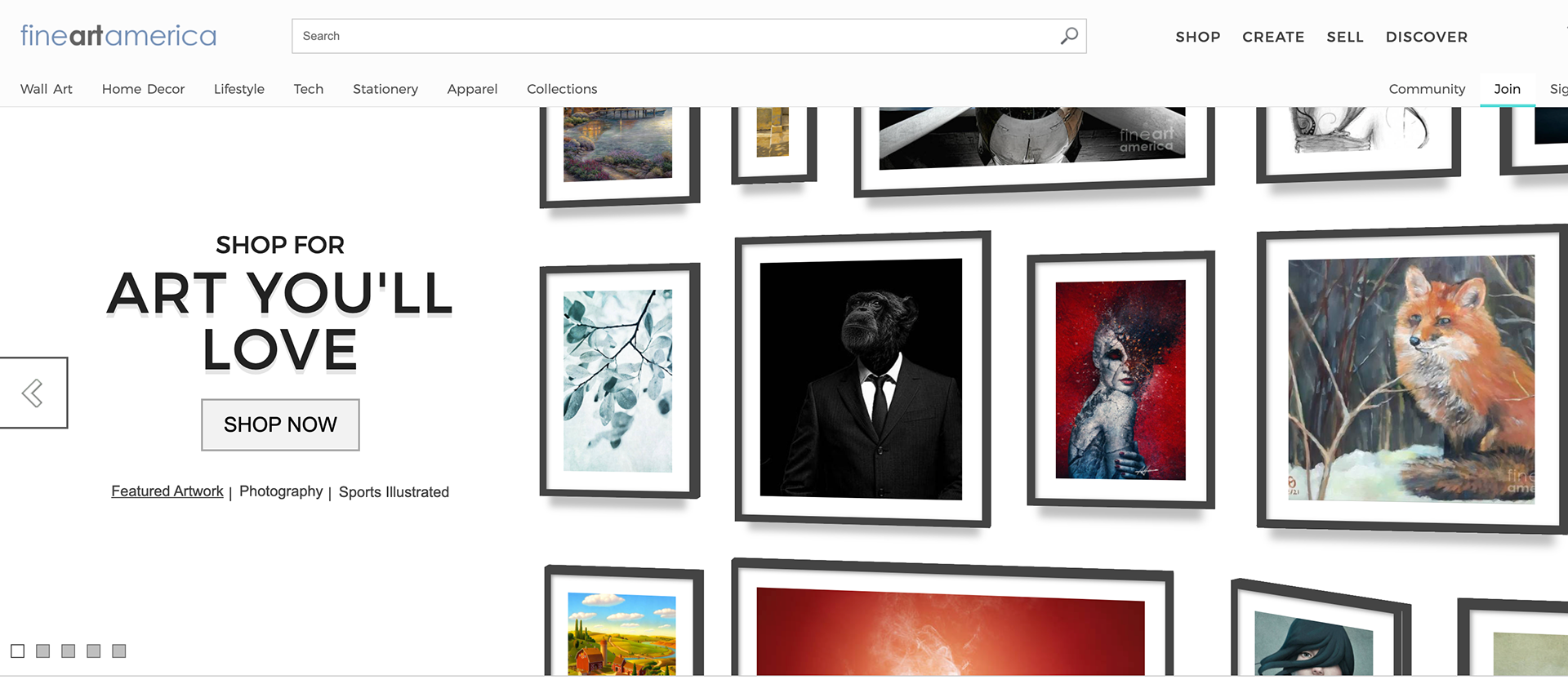1568x693 pixels.
Task: Open the SELL top menu
Action: tap(1345, 37)
